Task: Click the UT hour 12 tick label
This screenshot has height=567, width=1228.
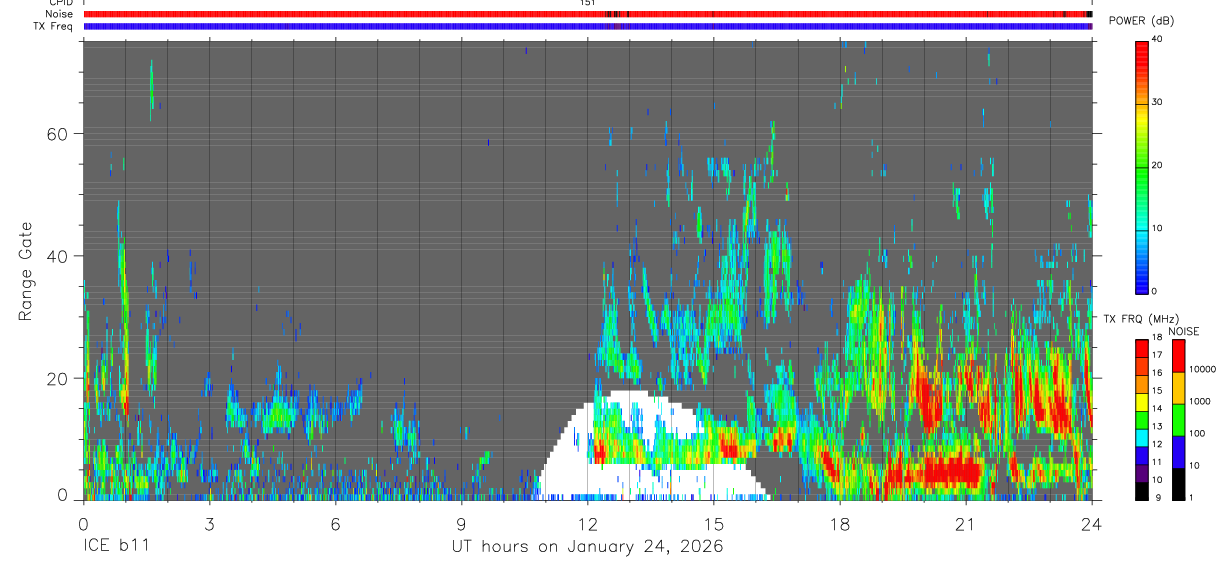Action: 588,524
